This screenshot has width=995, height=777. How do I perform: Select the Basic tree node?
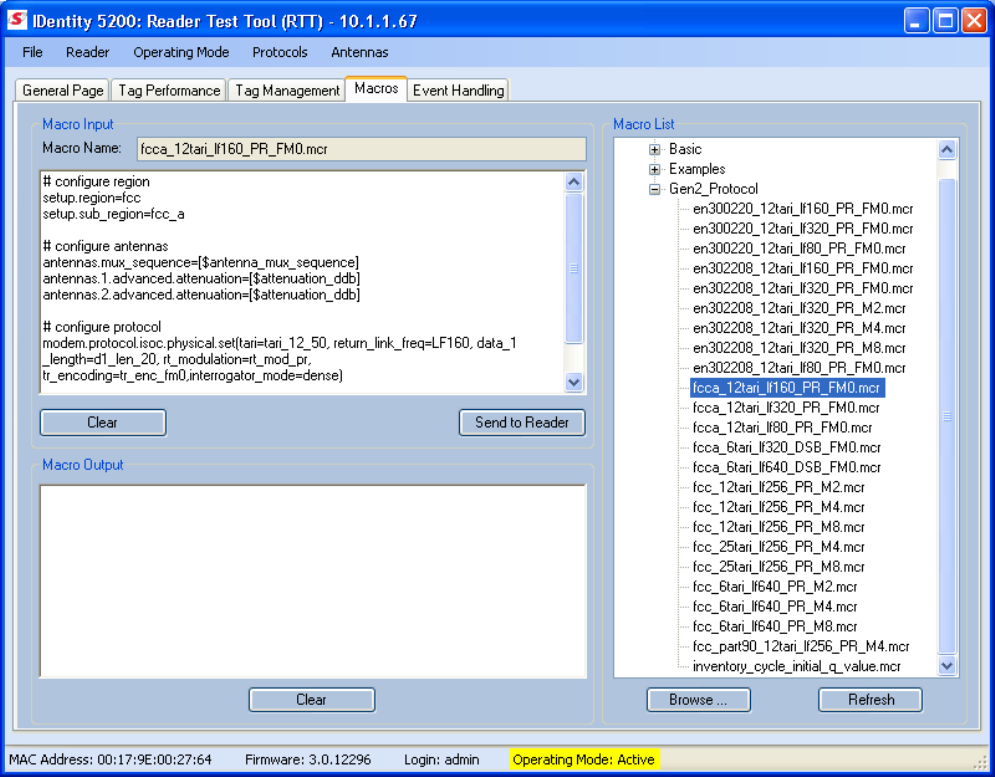coord(685,149)
